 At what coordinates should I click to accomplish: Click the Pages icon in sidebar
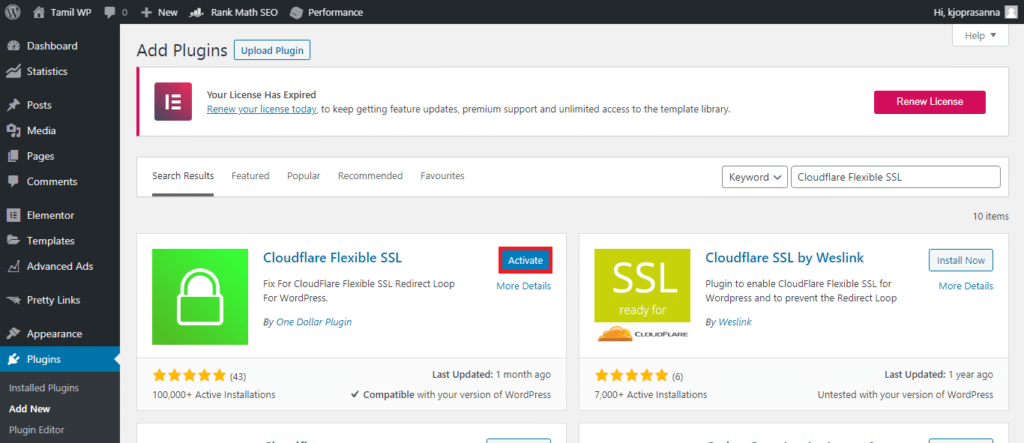(14, 156)
